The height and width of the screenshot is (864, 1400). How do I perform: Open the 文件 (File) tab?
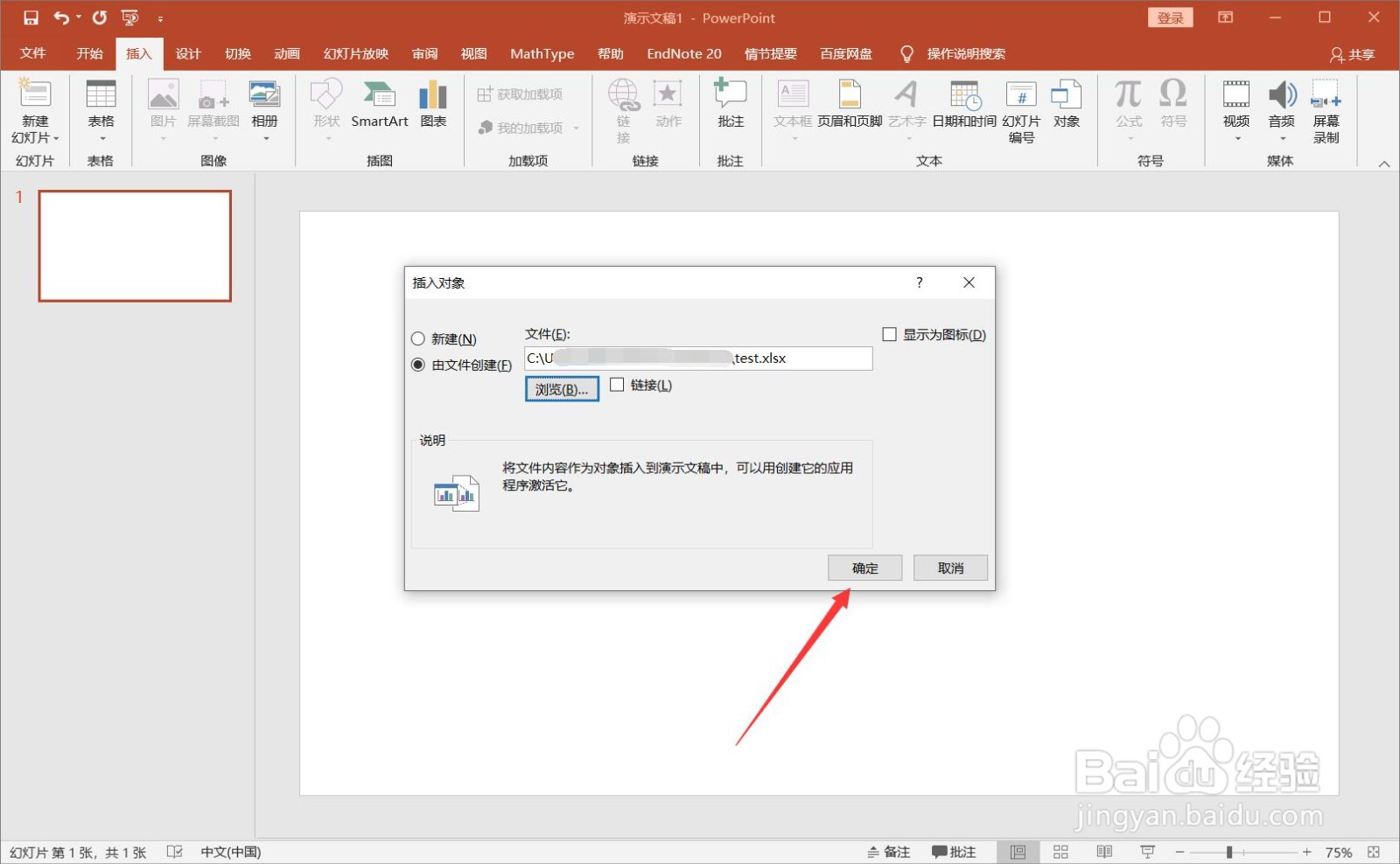(x=33, y=53)
